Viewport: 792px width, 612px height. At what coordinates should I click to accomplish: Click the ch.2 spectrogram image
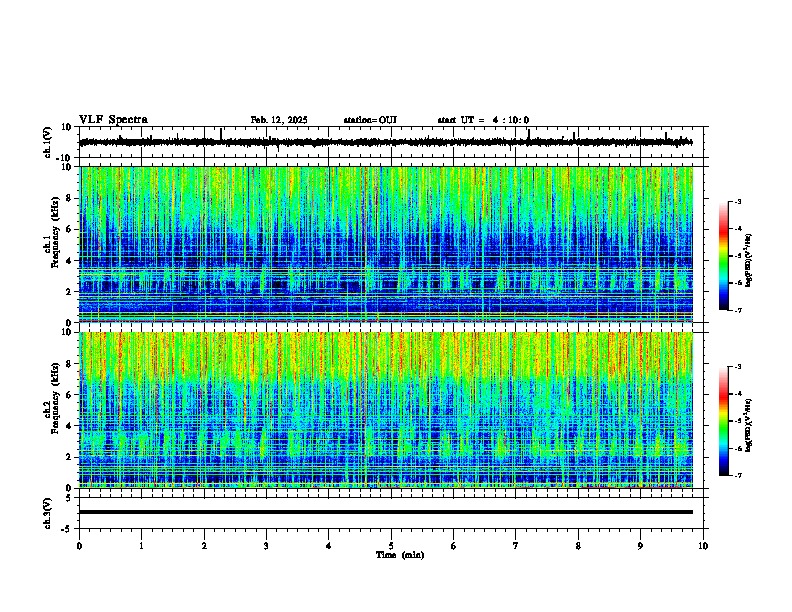click(x=386, y=410)
